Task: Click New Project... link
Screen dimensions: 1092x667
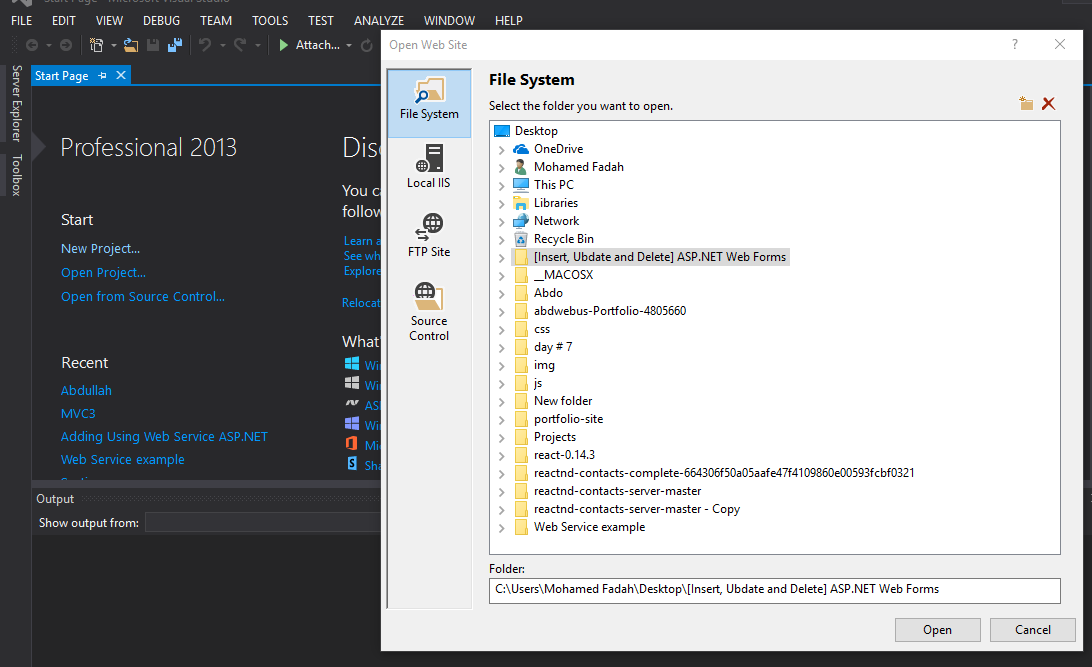Action: tap(100, 249)
